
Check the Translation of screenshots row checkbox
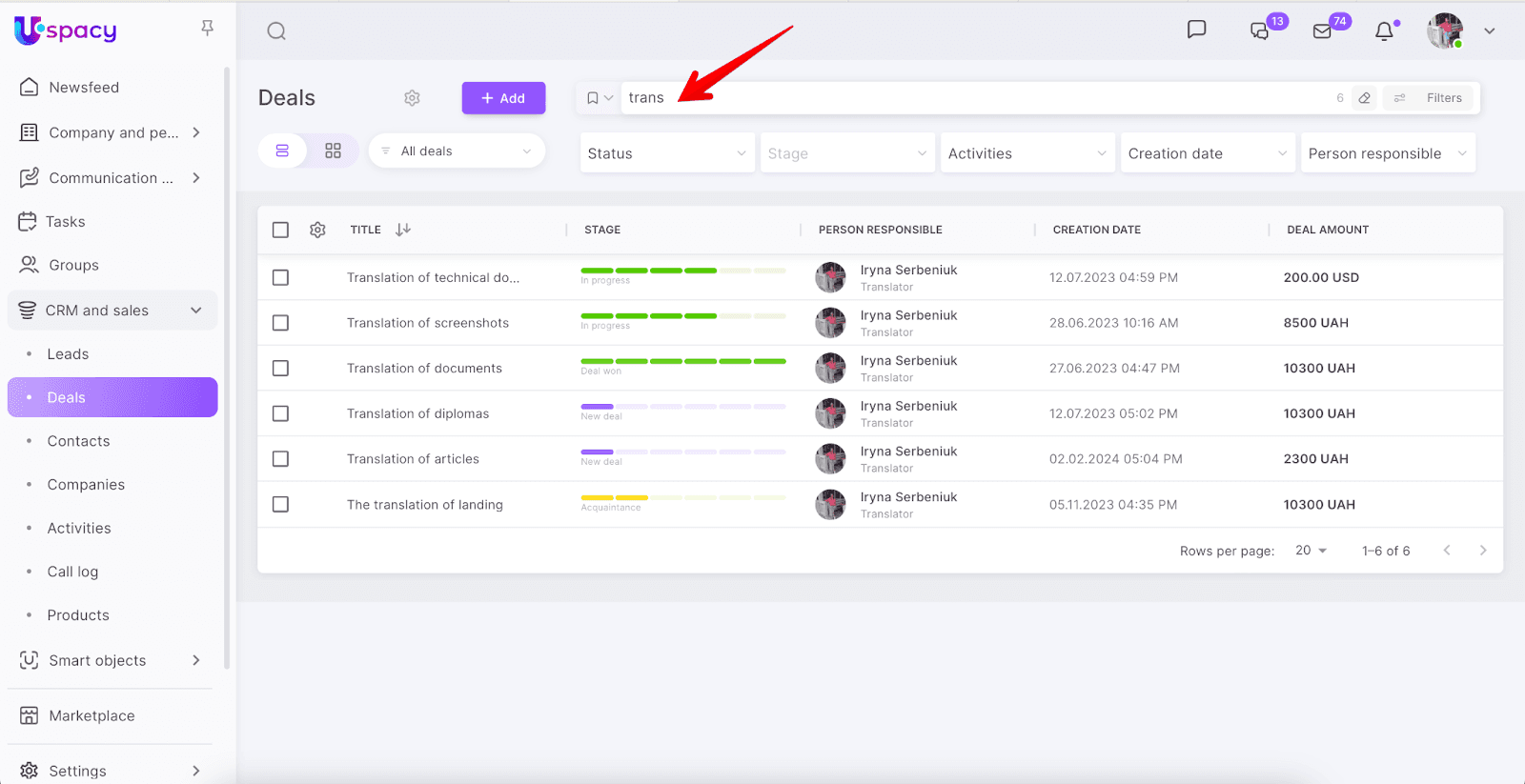click(280, 323)
